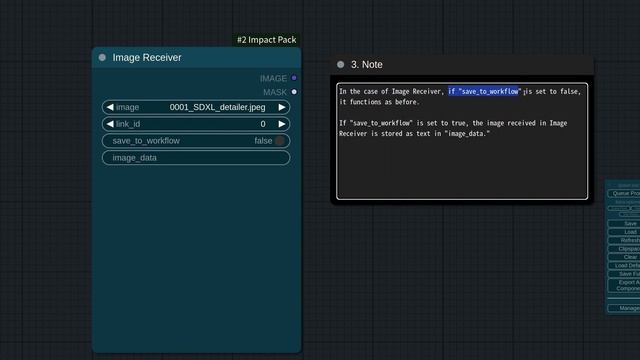Open Clipspace from menu panel
Screen dimensions: 640x360
[x=624, y=249]
